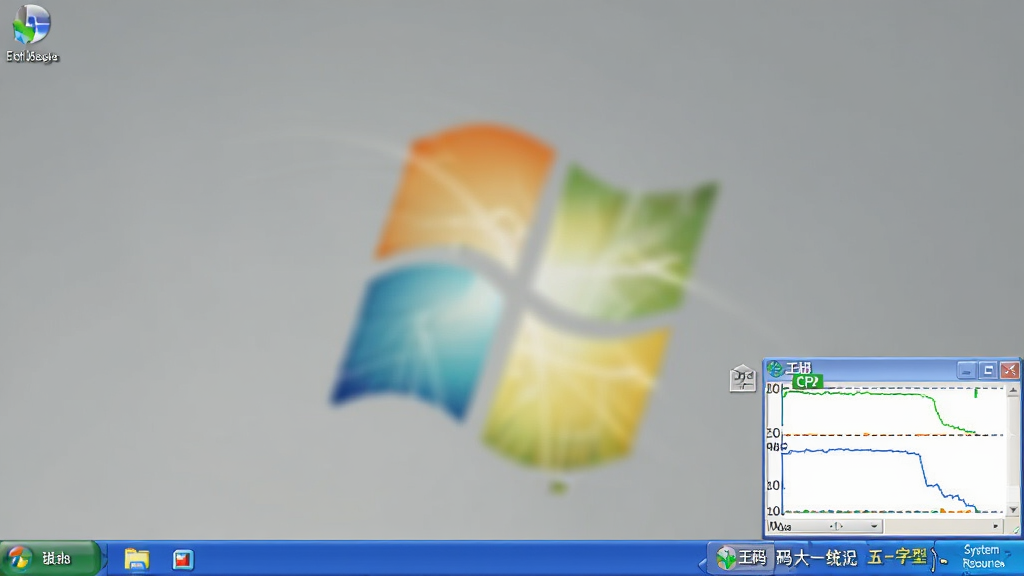Click the right arrow on the graph's bottom scrollbar
The width and height of the screenshot is (1024, 576).
click(x=996, y=526)
